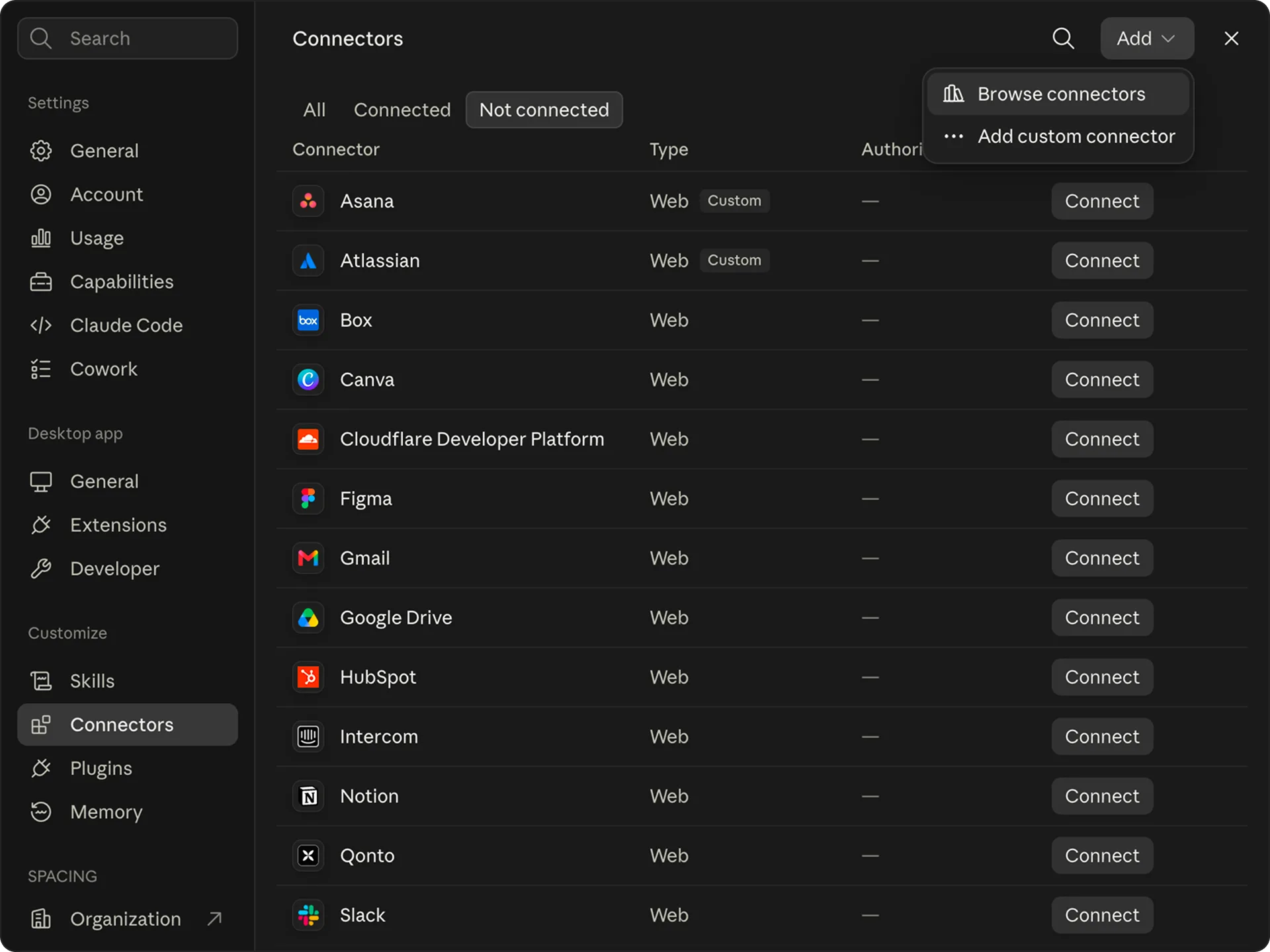Select the Cloudflare logo icon
Viewport: 1270px width, 952px height.
308,439
